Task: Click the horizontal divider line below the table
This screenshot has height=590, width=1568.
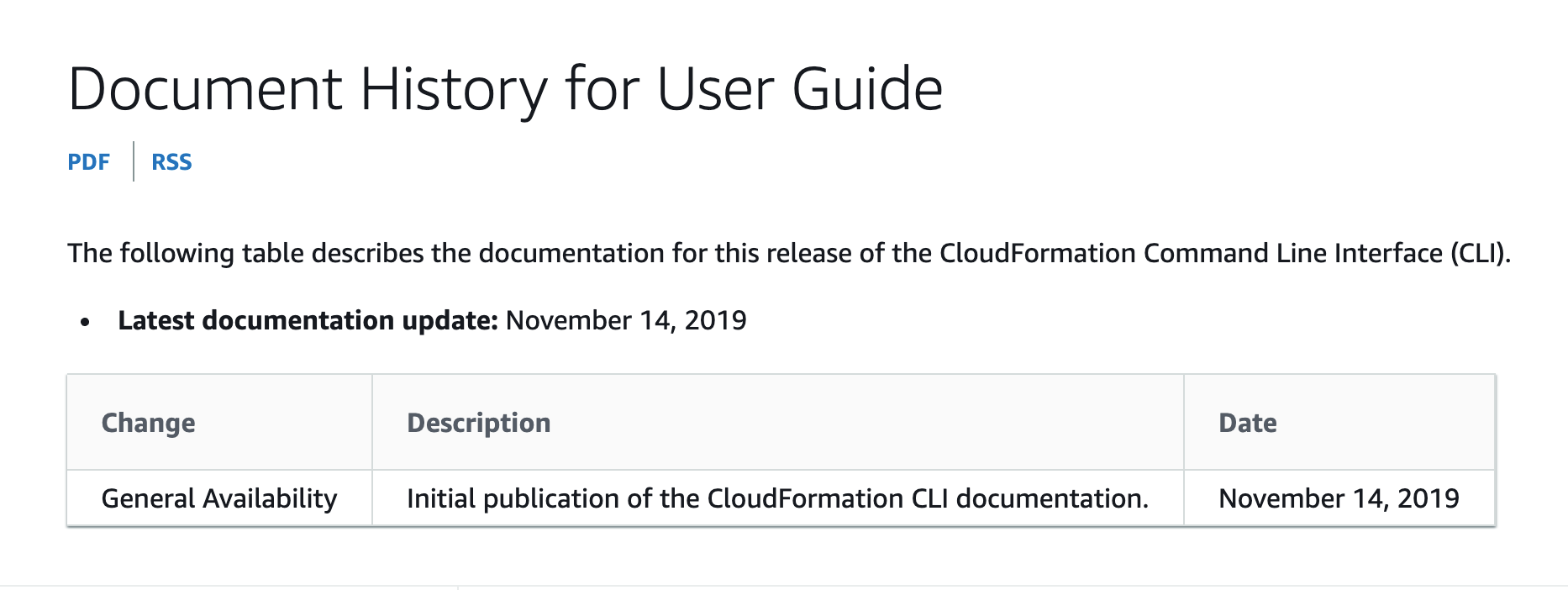Action: (784, 586)
